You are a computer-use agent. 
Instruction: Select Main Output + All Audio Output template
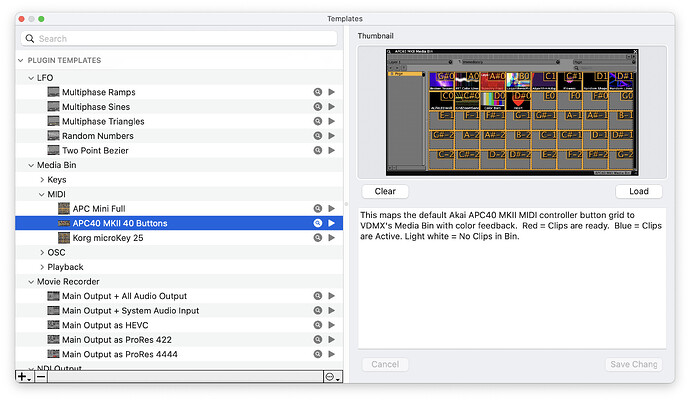(x=179, y=296)
